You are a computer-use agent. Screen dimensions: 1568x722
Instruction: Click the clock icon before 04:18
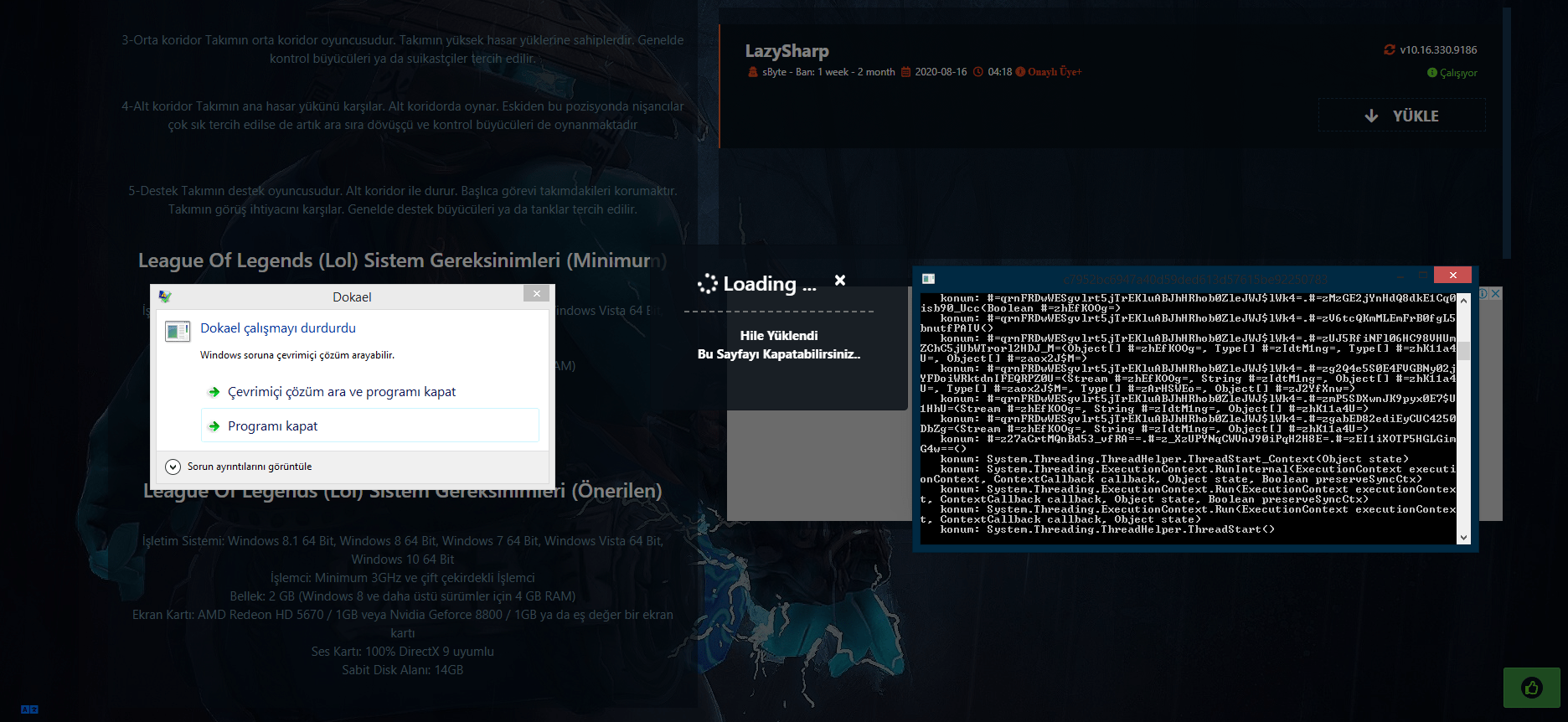point(977,72)
